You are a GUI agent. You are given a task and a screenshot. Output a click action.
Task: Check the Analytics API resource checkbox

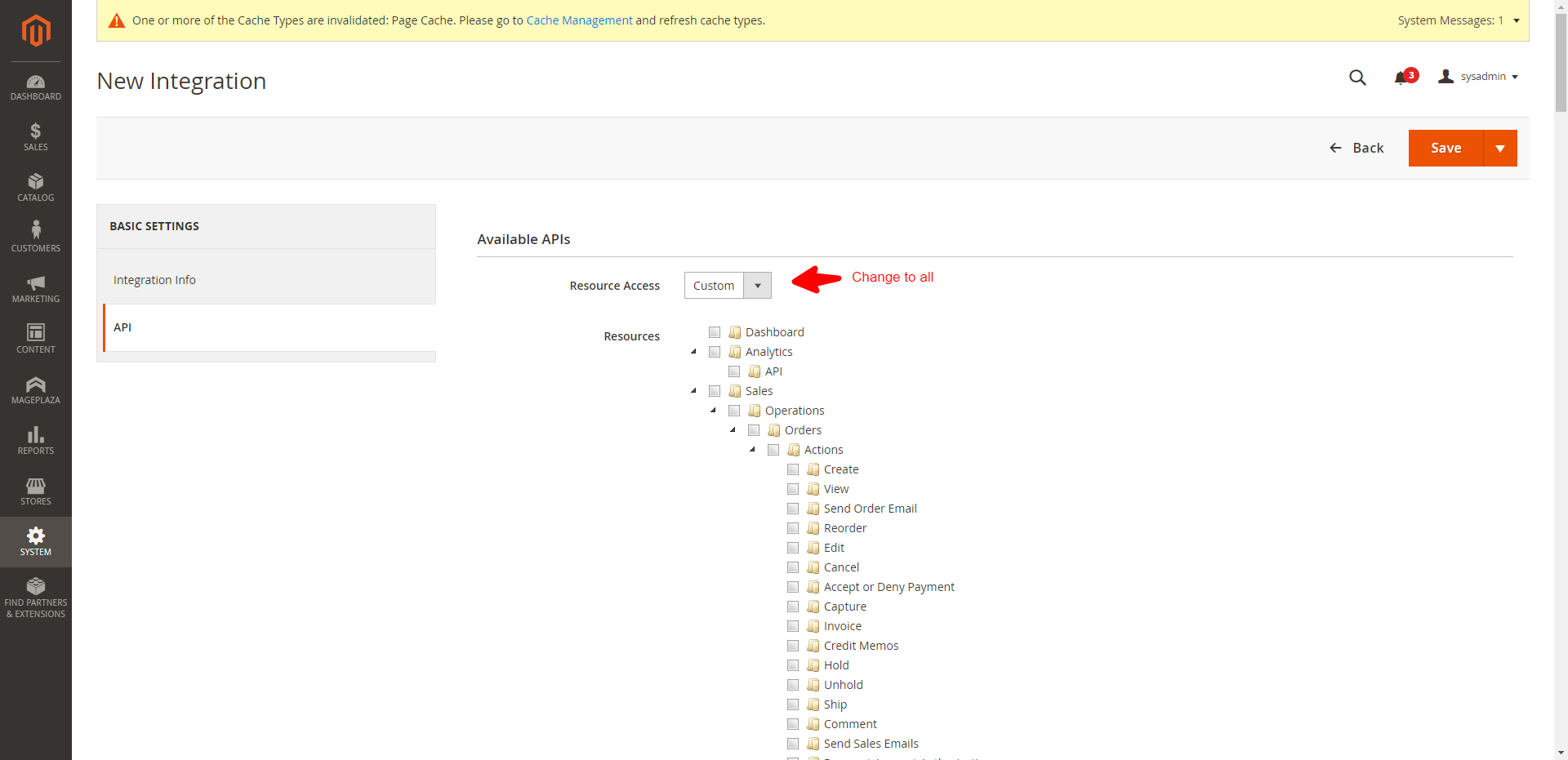click(x=734, y=371)
